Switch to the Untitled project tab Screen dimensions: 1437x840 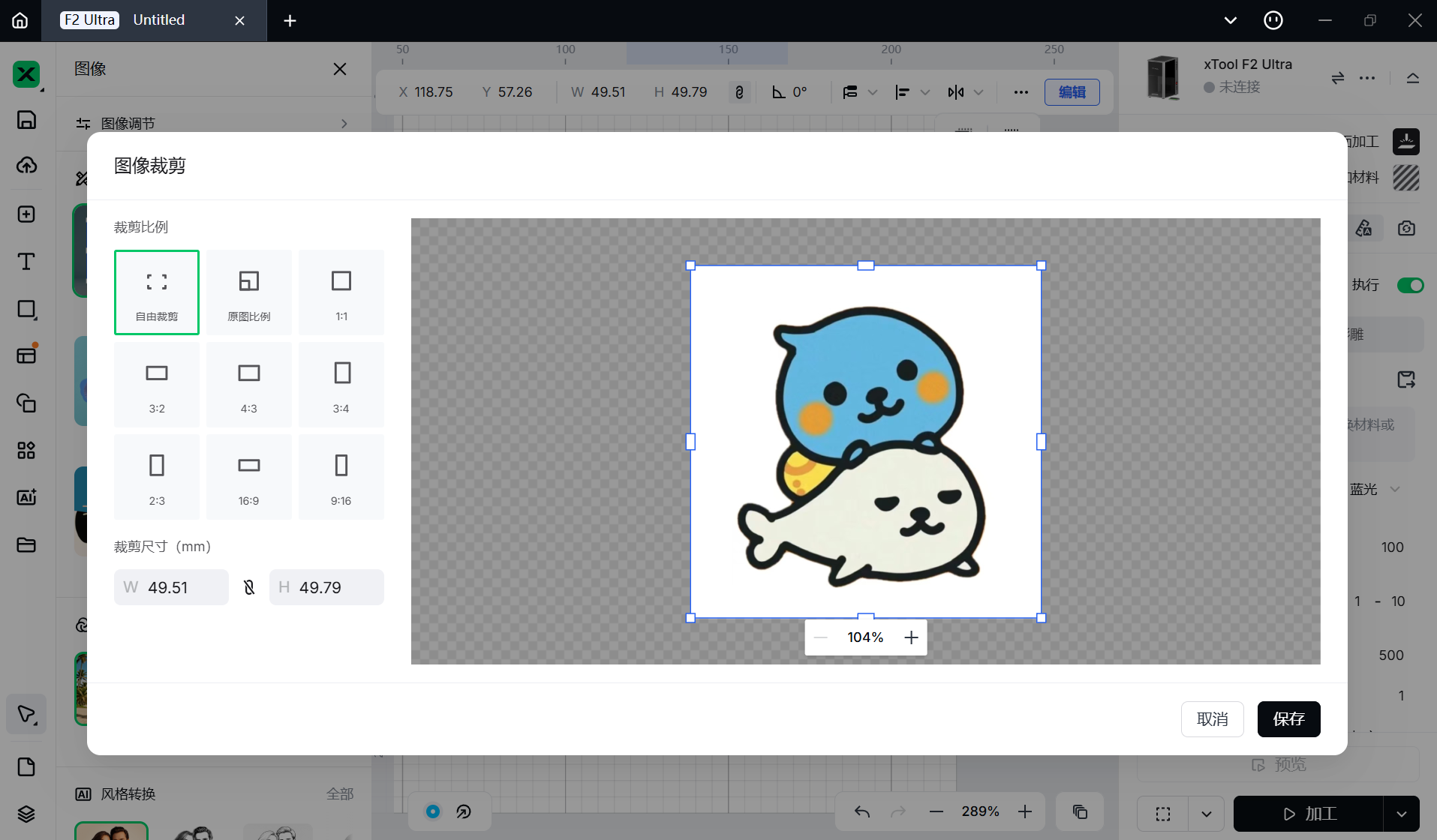click(x=158, y=20)
